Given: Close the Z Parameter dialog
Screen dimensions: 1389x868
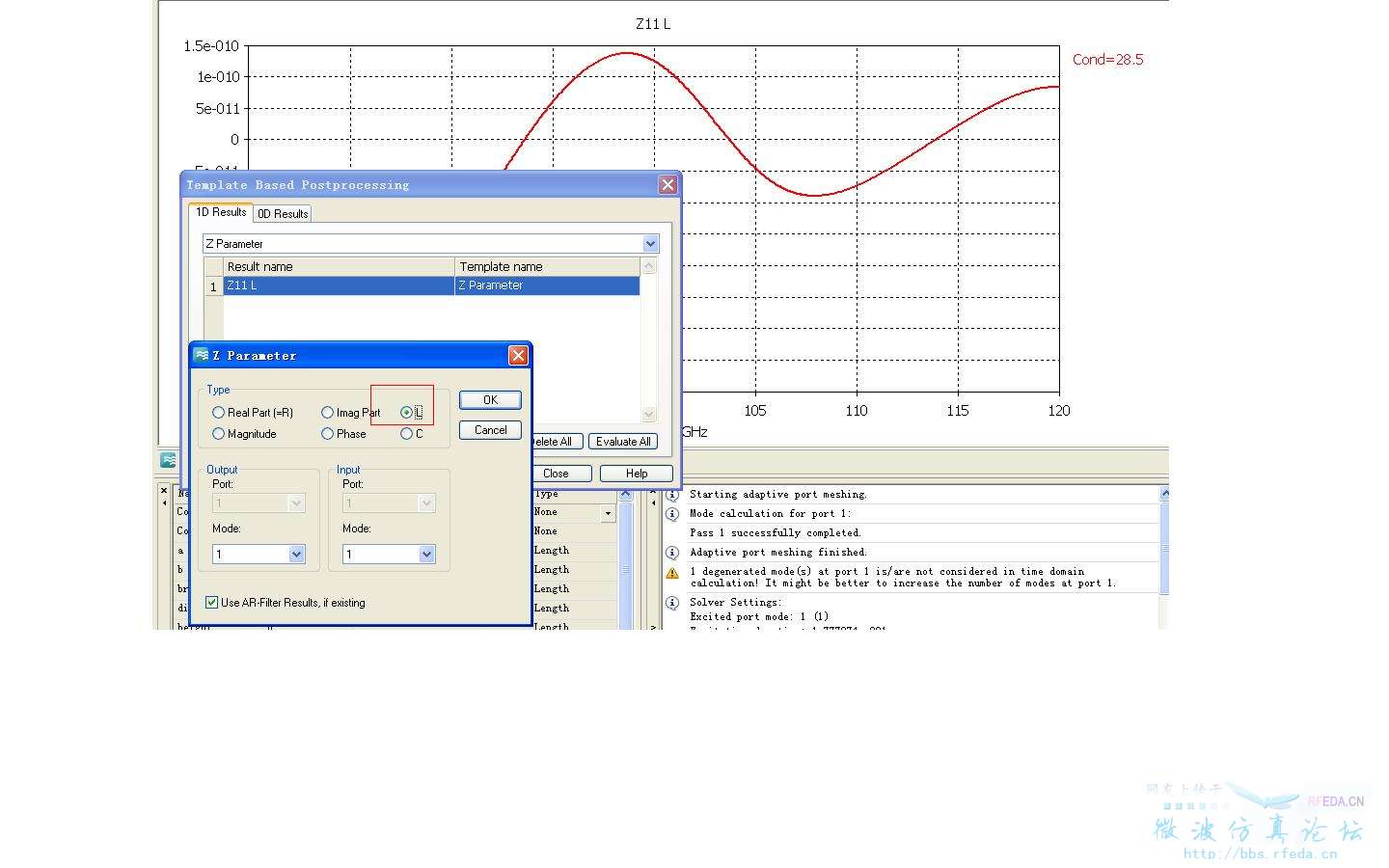Looking at the screenshot, I should pyautogui.click(x=518, y=356).
